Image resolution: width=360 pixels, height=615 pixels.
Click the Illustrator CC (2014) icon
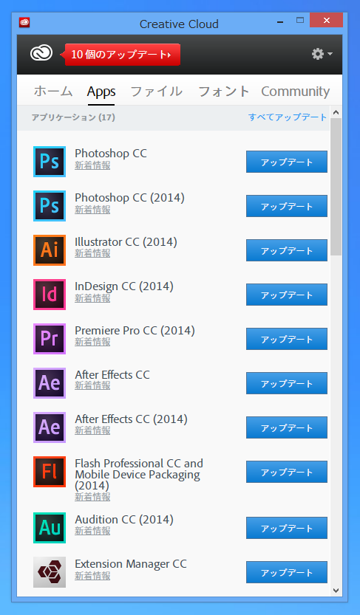pos(49,250)
